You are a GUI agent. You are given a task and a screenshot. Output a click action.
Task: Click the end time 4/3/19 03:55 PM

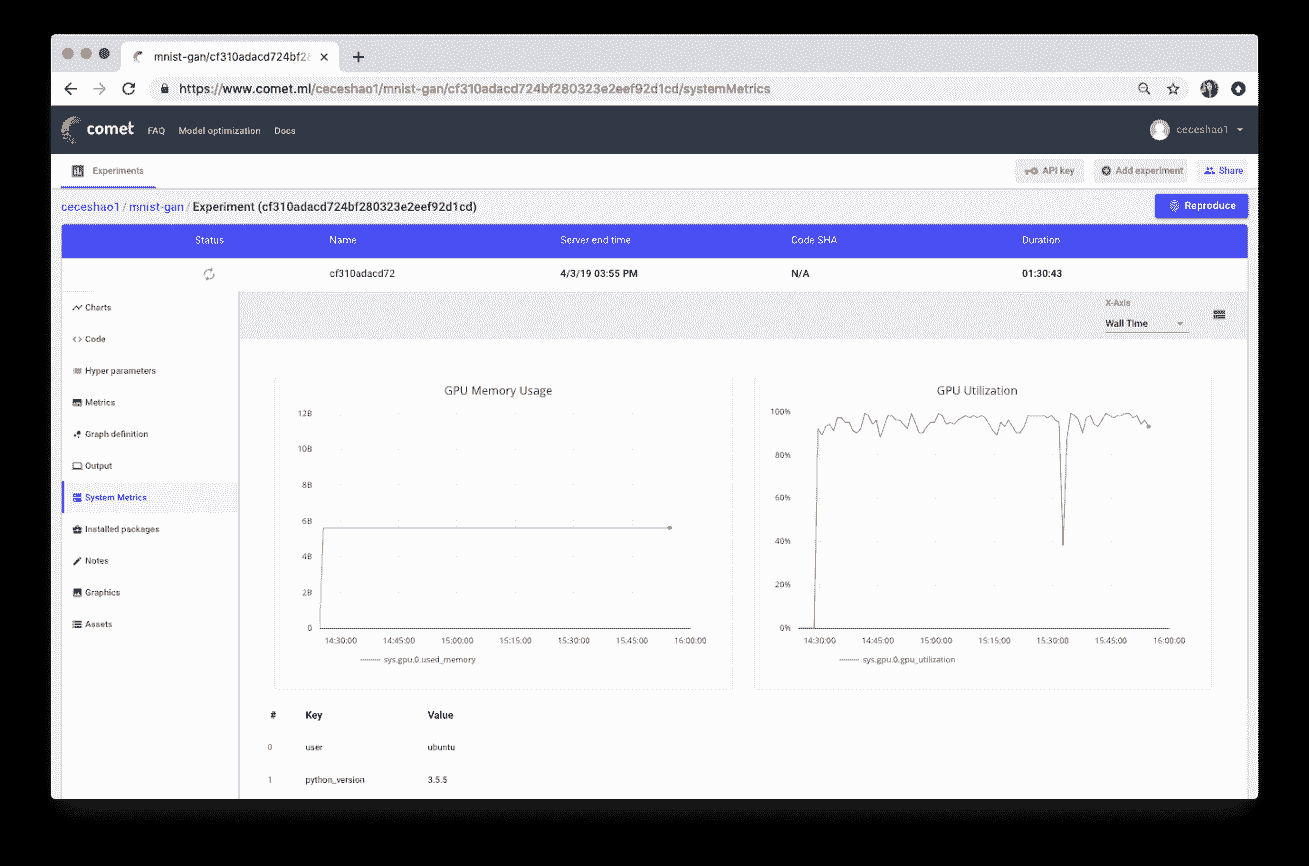click(x=598, y=274)
